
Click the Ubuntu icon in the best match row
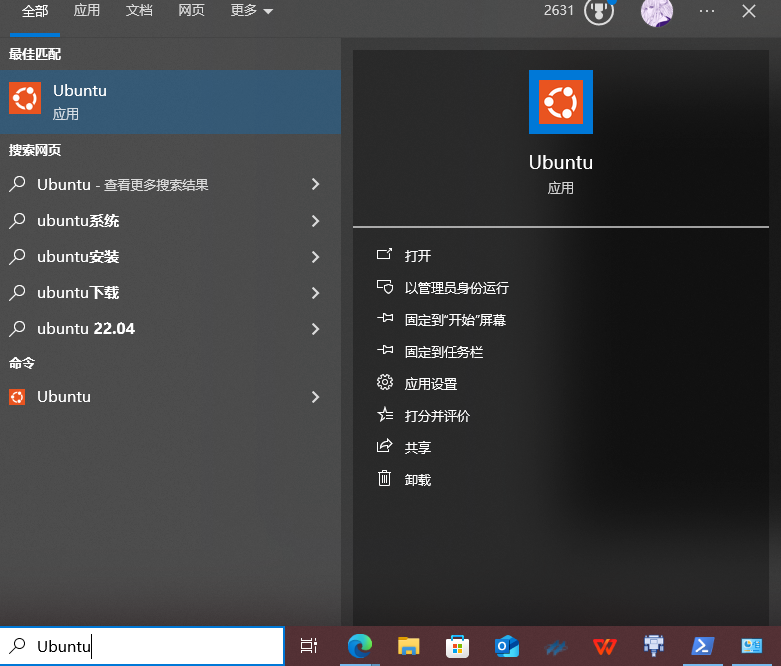click(x=25, y=98)
